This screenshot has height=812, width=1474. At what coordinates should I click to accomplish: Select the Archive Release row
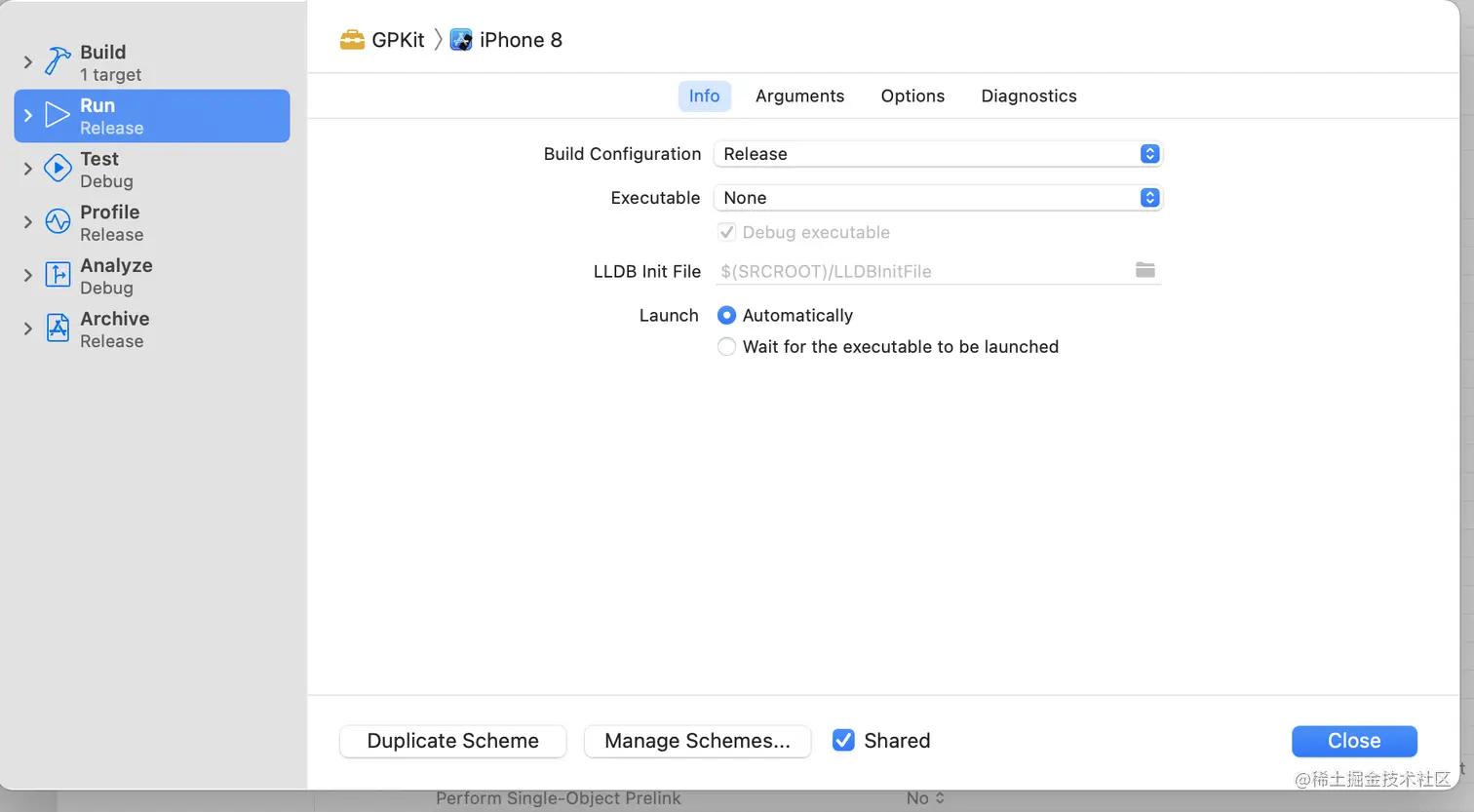pyautogui.click(x=152, y=329)
